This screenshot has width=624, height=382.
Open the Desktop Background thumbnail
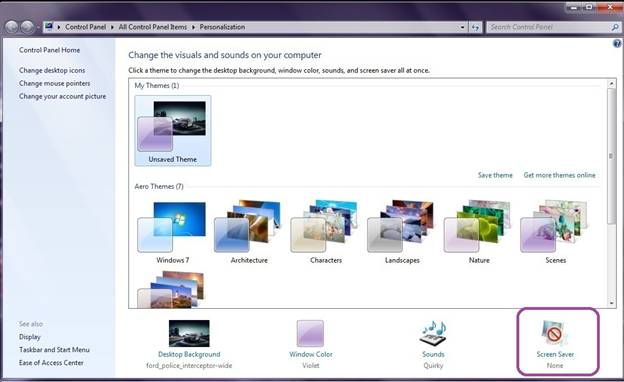tap(189, 333)
